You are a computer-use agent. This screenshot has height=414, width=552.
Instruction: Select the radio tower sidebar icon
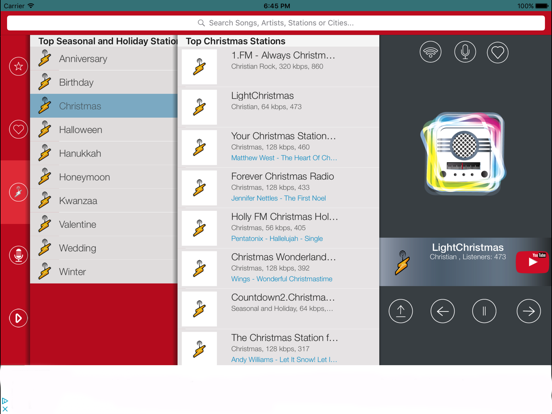tap(18, 192)
